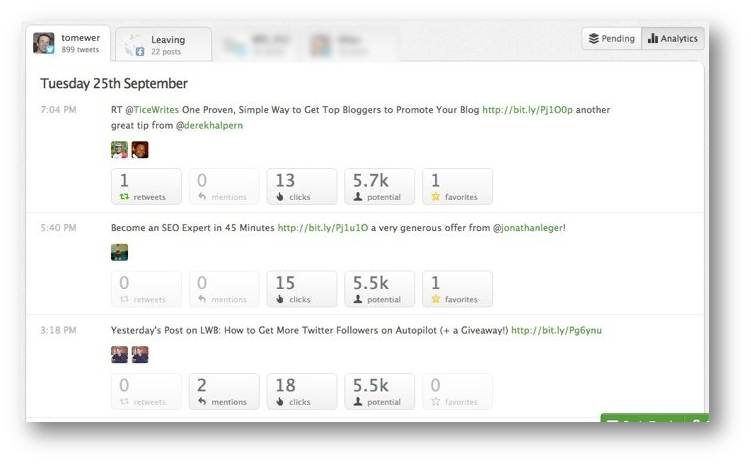Screen dimensions: 751x464
Task: Click the favorites star on the 5:40 PM tweet
Action: pos(435,299)
